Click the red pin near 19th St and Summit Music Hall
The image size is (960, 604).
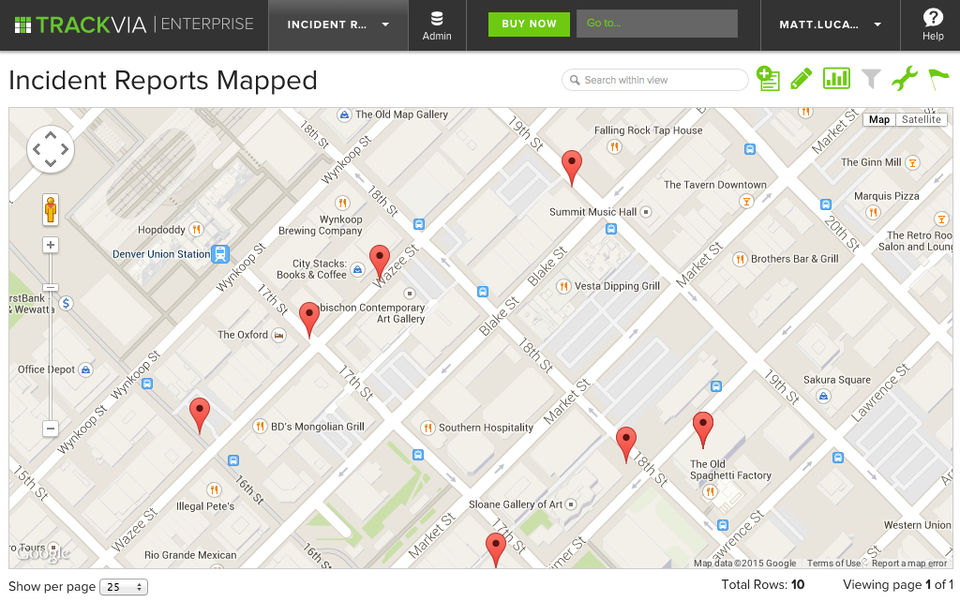coord(572,168)
